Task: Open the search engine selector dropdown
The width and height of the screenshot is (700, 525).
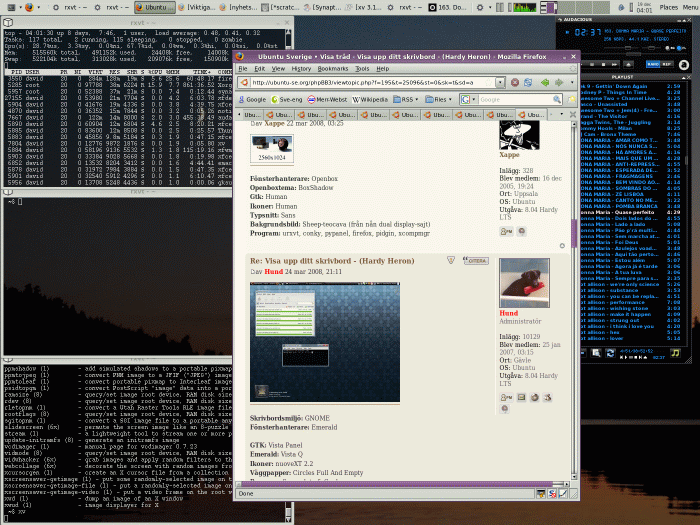Action: point(469,100)
